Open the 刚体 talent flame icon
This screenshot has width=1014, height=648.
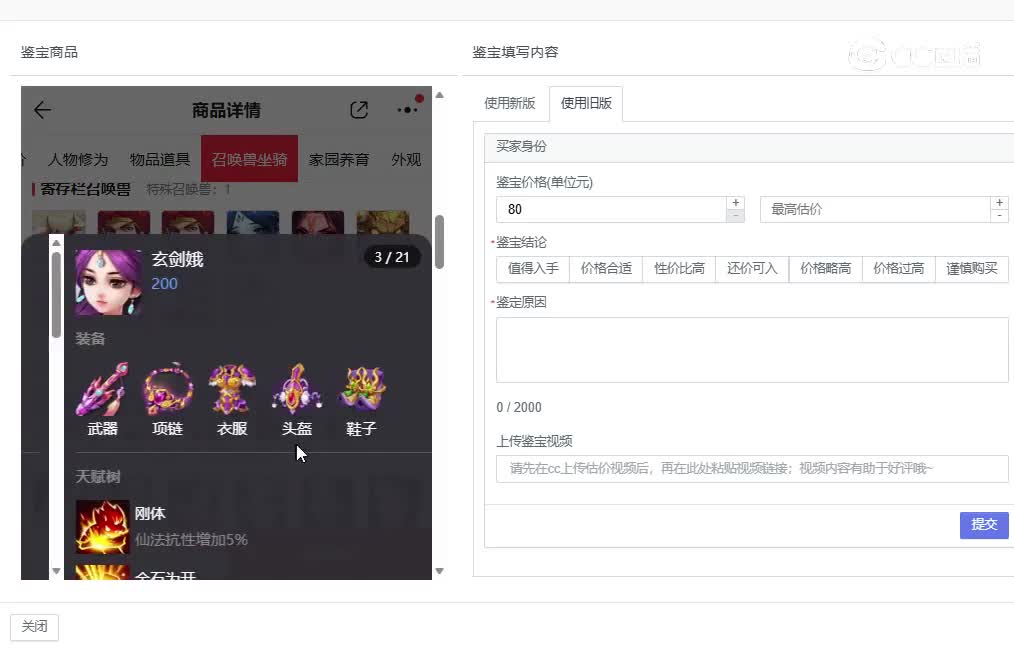click(102, 526)
